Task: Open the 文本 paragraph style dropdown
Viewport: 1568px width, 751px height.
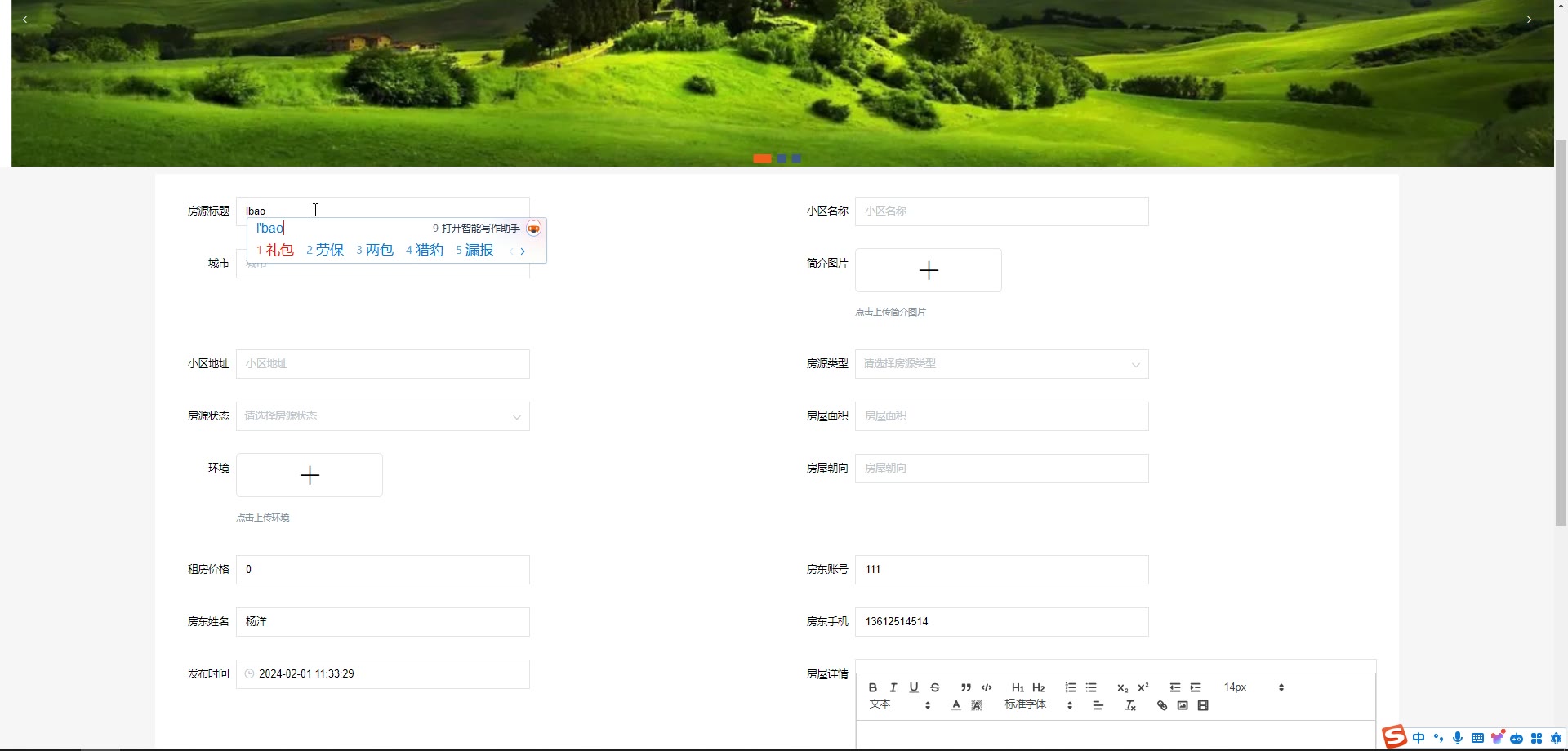Action: pyautogui.click(x=899, y=704)
